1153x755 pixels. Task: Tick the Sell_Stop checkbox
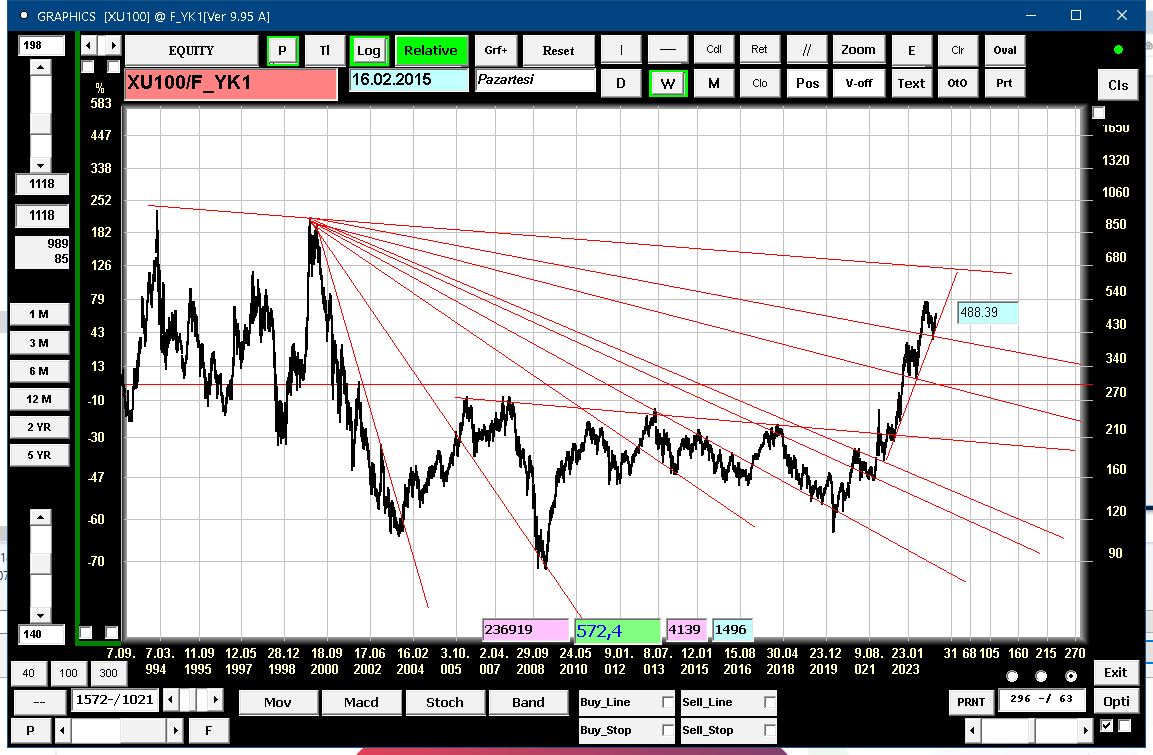coord(769,730)
